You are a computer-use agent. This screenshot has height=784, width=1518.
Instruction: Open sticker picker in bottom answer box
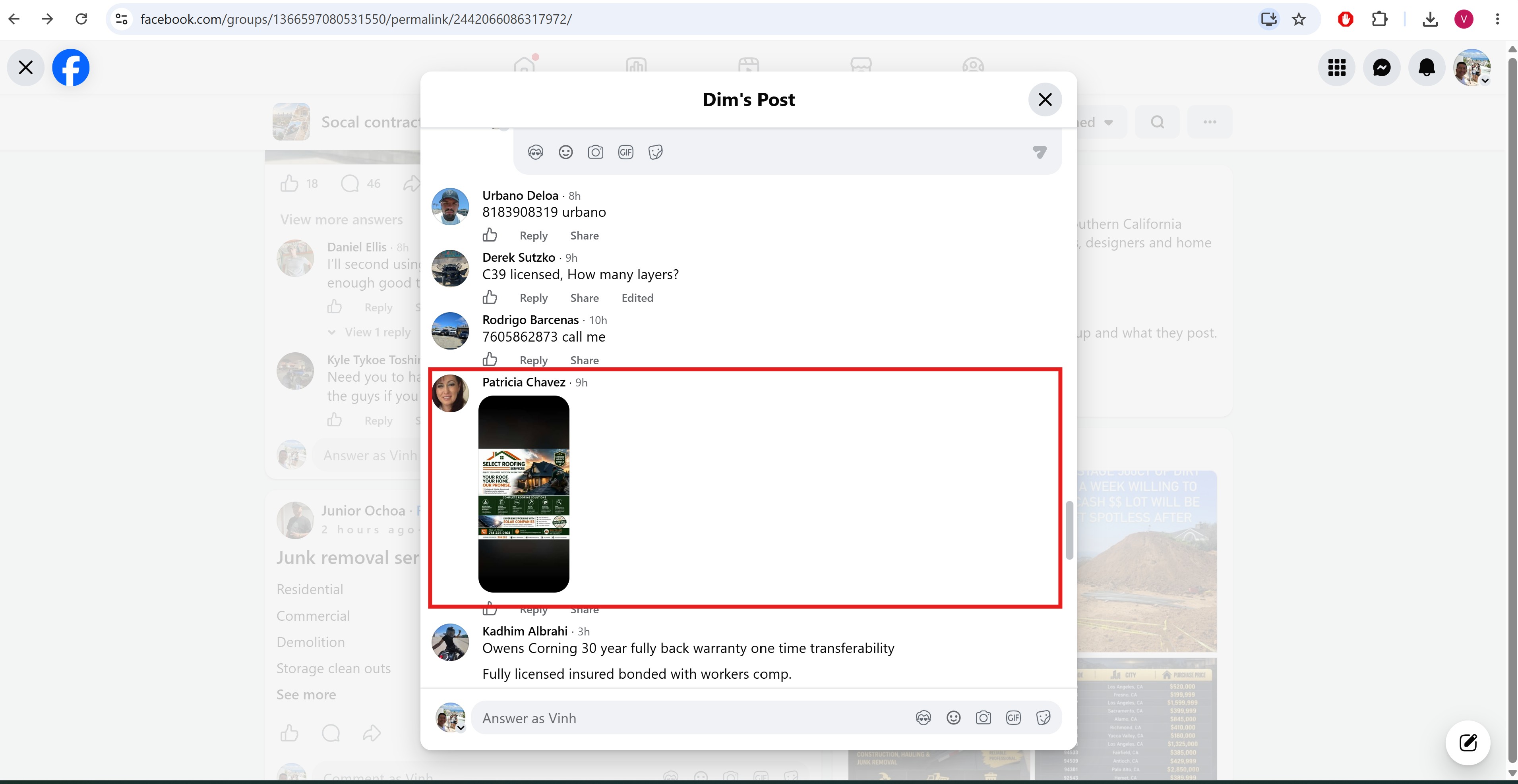[x=1044, y=718]
